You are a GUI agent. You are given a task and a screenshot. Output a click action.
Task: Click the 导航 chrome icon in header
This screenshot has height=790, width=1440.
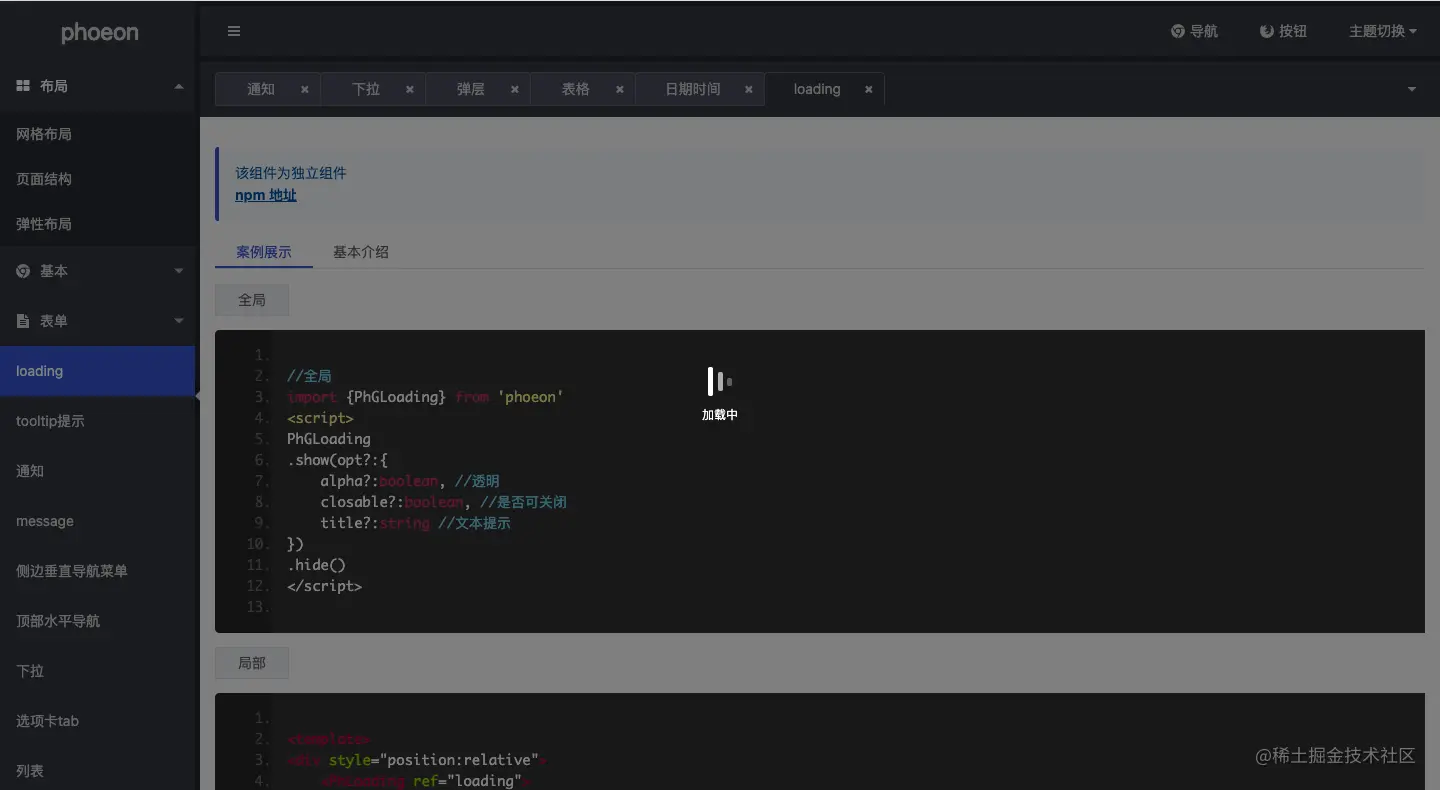(1178, 31)
